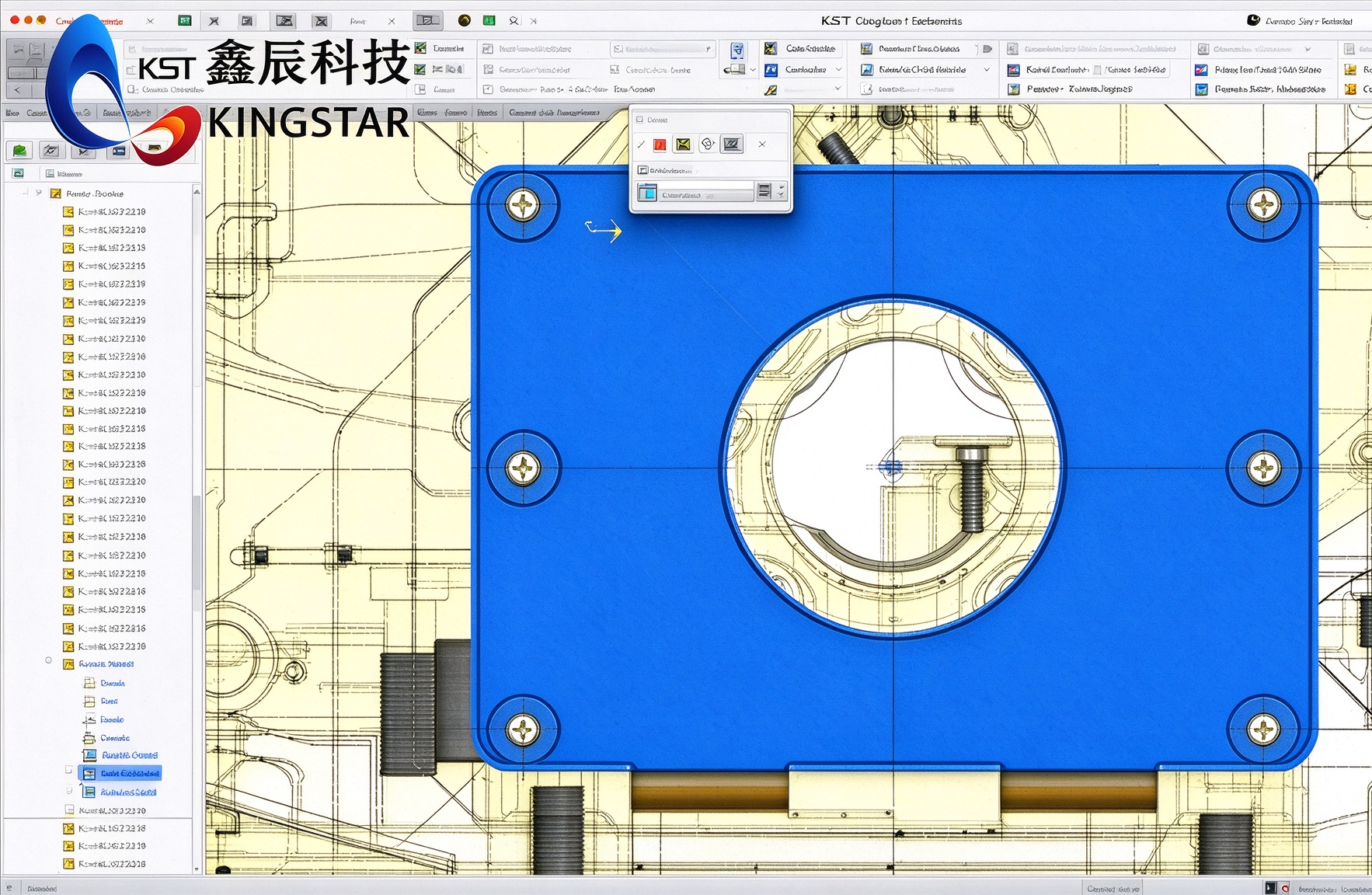Screen dimensions: 1372x895
Task: Click the tree panel's scroll-down arrow
Action: pyautogui.click(x=197, y=869)
